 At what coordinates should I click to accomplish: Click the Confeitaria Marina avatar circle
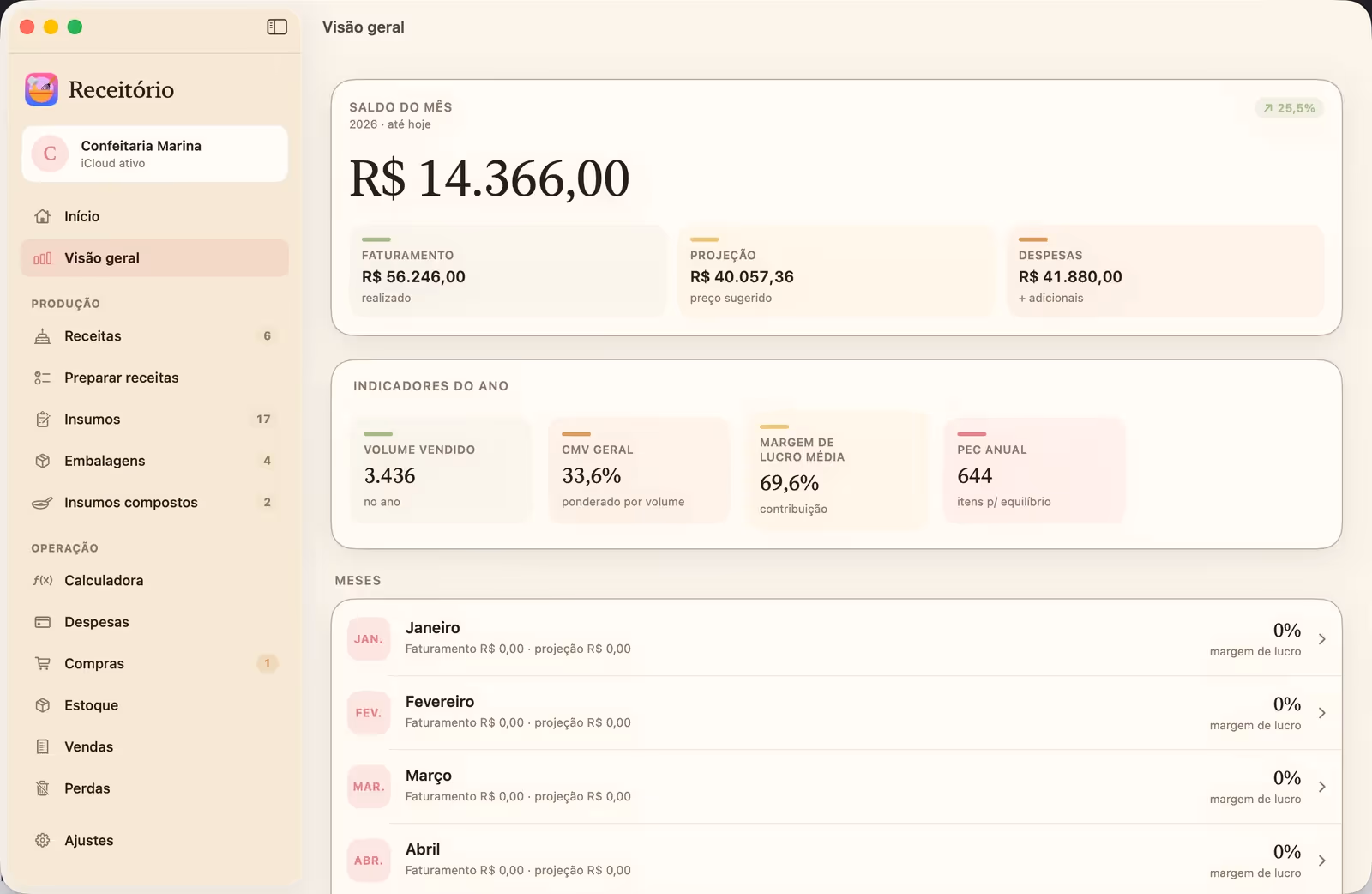(x=50, y=154)
